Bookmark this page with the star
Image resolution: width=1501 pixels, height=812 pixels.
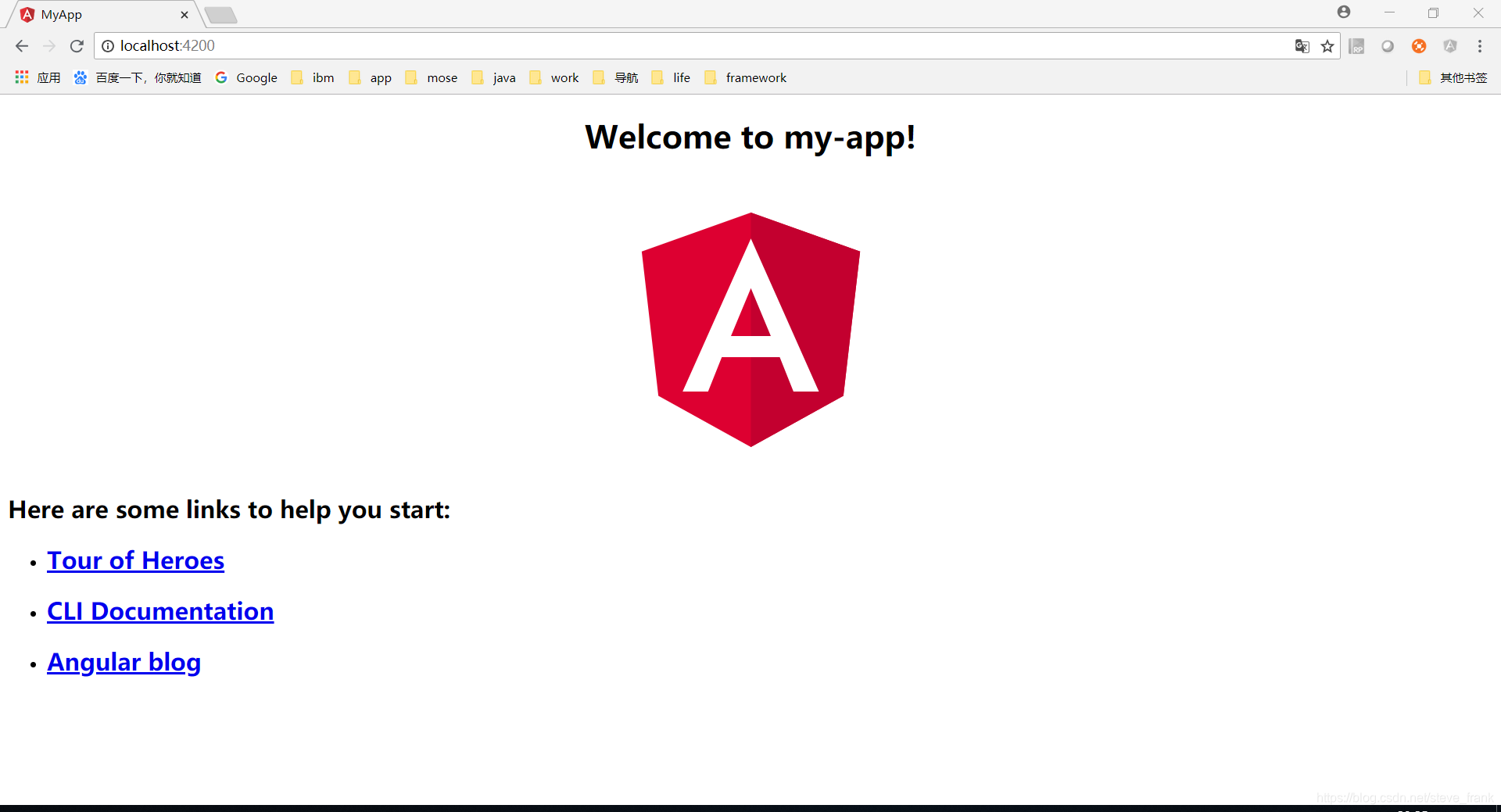point(1327,46)
